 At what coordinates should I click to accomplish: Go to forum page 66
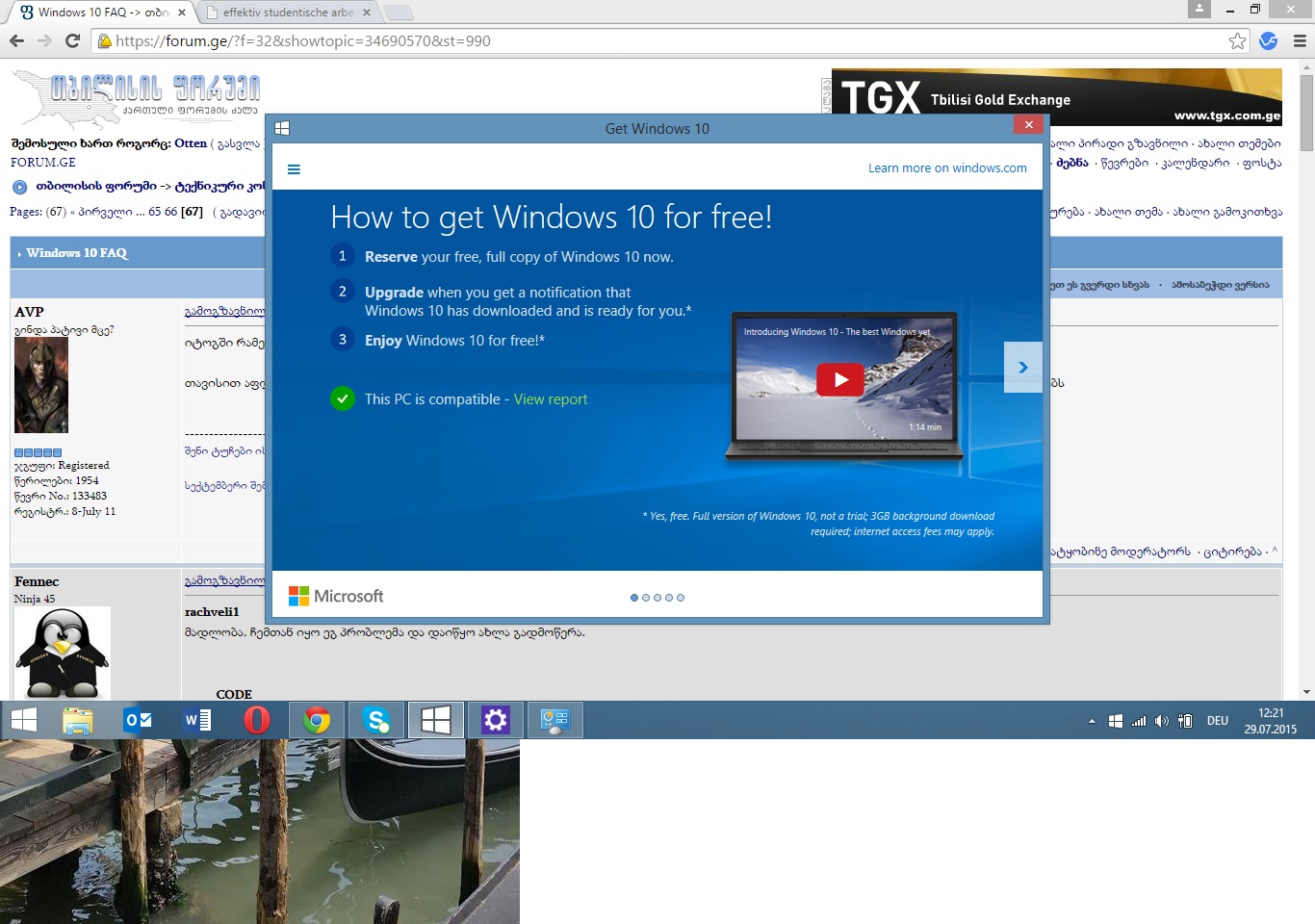pyautogui.click(x=170, y=212)
